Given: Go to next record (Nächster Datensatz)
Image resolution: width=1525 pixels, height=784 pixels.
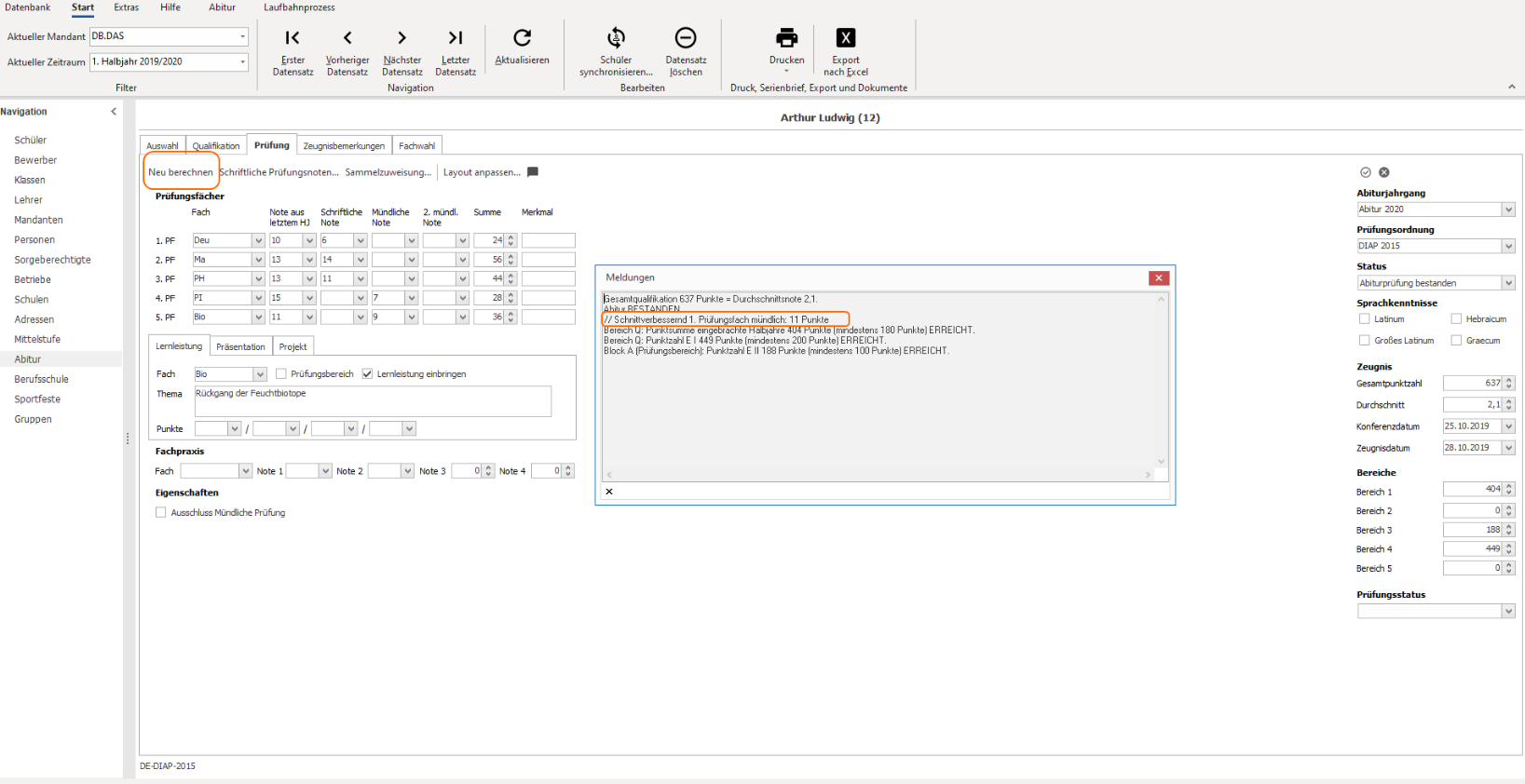Looking at the screenshot, I should pos(402,37).
